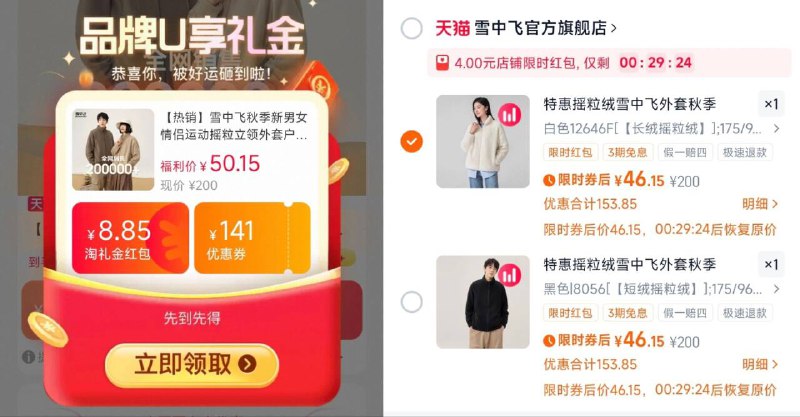Open the couple jacket product thumbnail in popup
The width and height of the screenshot is (800, 417).
coord(113,150)
